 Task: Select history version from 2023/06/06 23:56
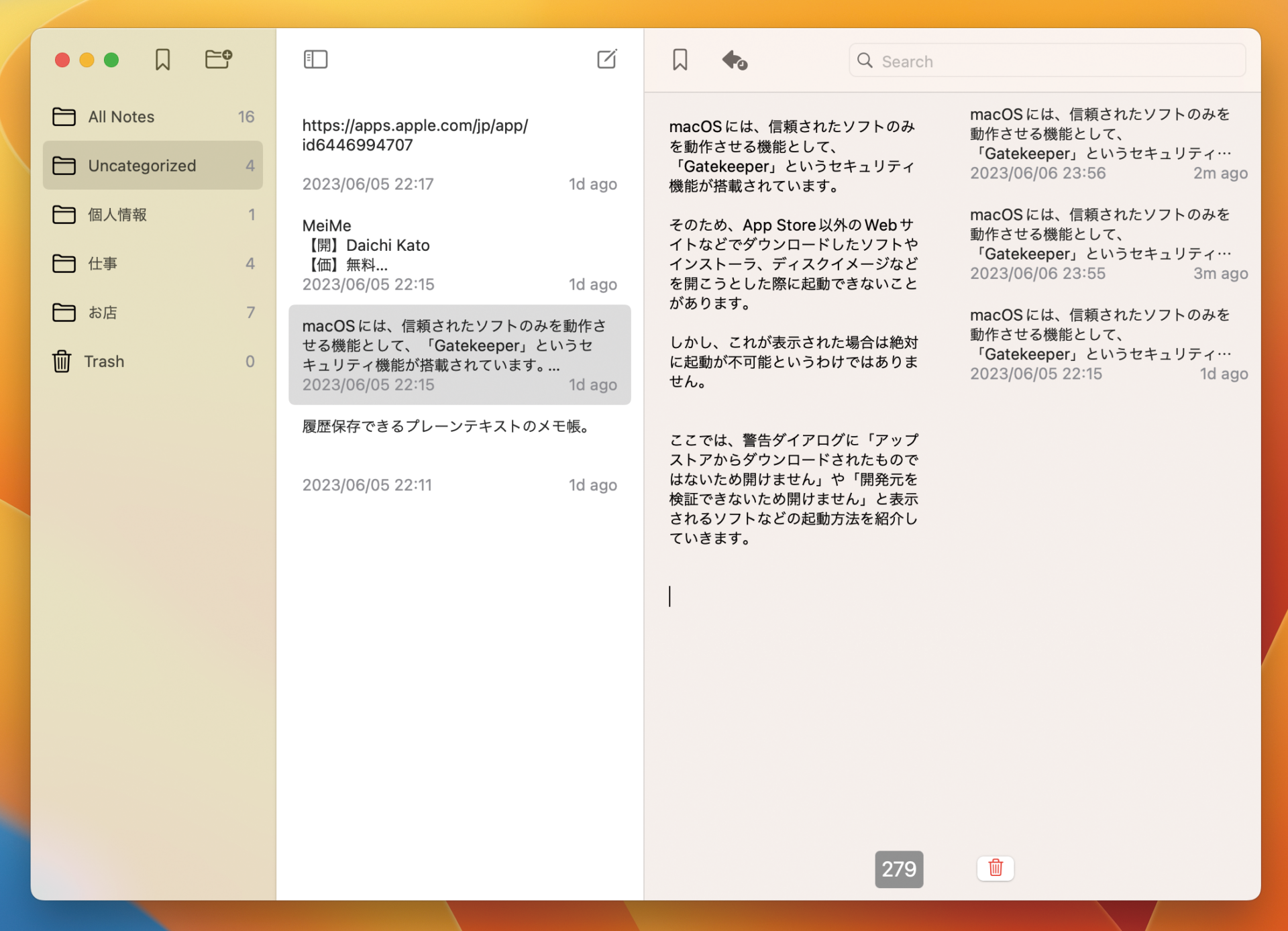point(1108,144)
